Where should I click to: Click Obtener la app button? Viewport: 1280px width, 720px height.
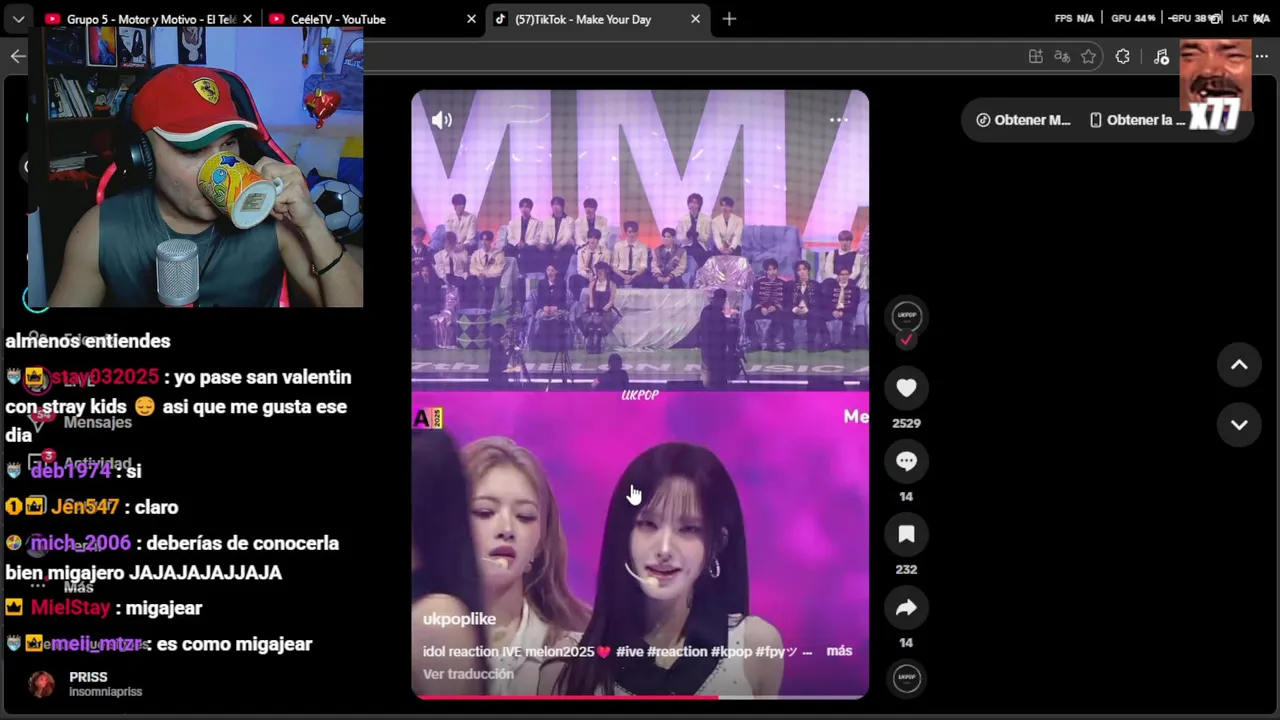coord(1137,120)
